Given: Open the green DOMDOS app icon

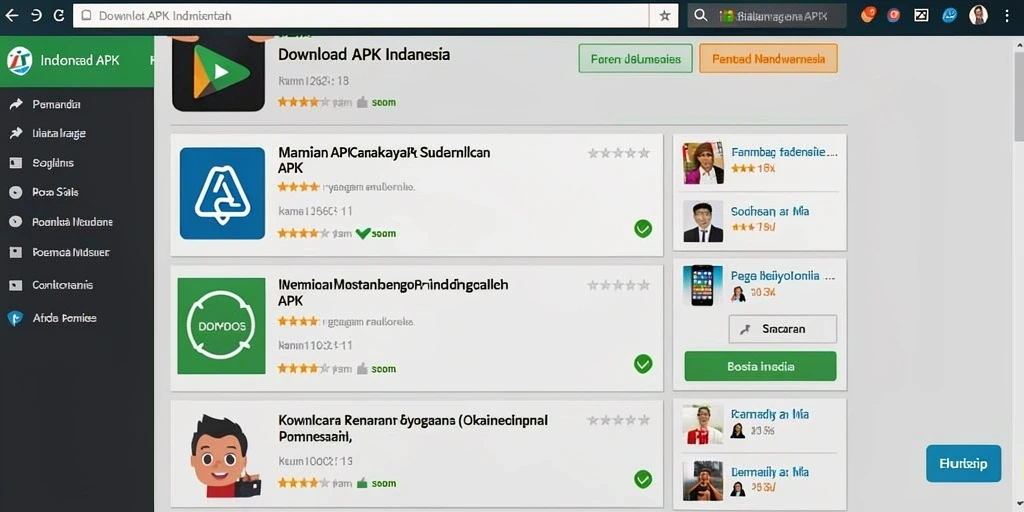Looking at the screenshot, I should (221, 326).
